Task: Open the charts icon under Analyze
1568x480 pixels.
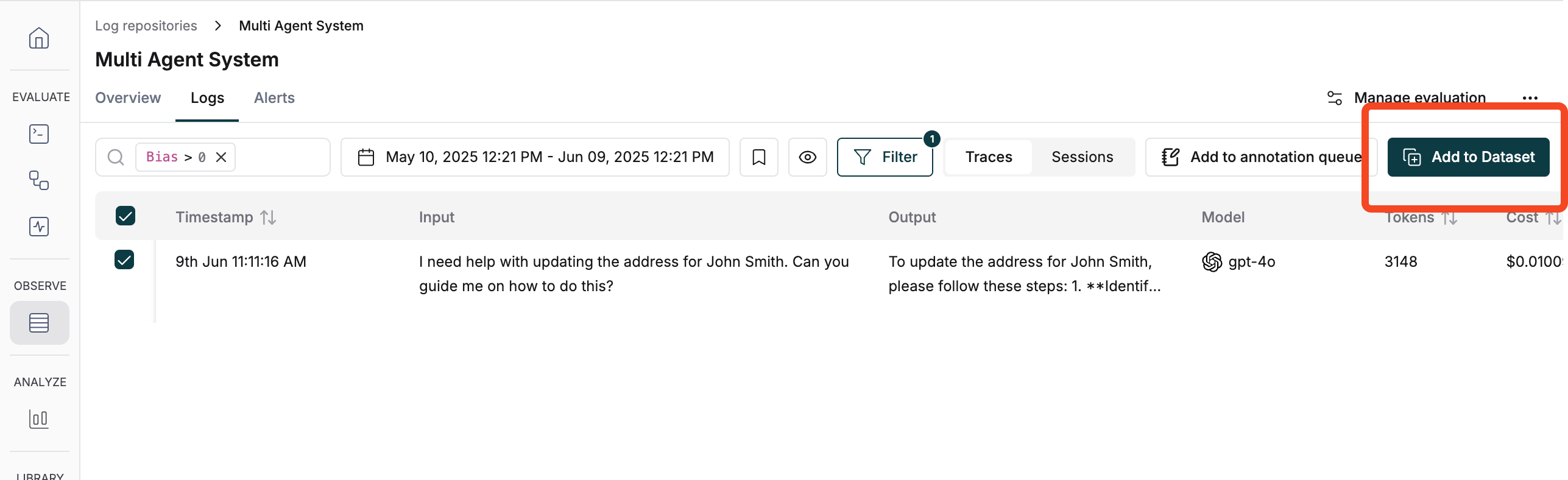Action: 38,419
